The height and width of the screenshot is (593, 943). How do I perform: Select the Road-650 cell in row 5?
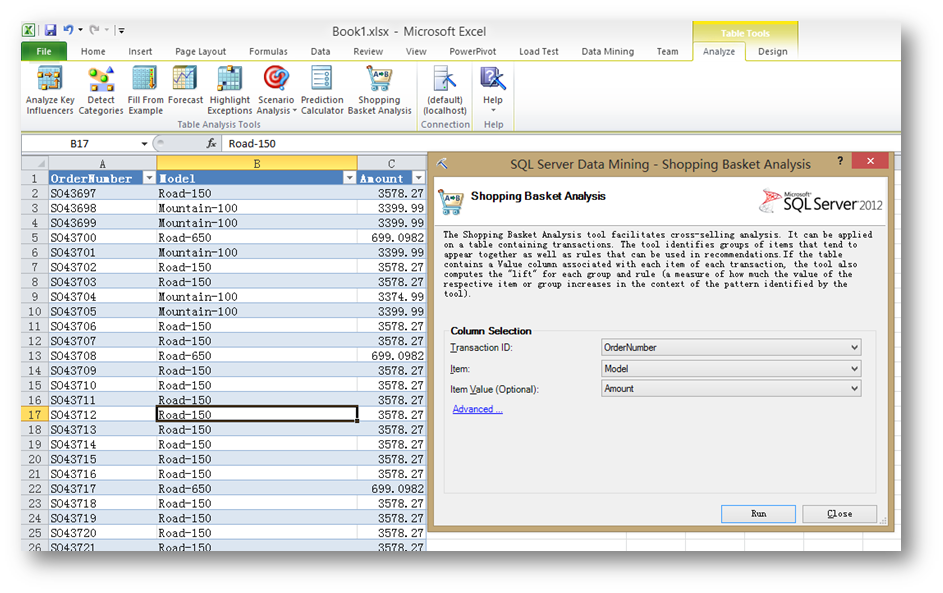[257, 238]
